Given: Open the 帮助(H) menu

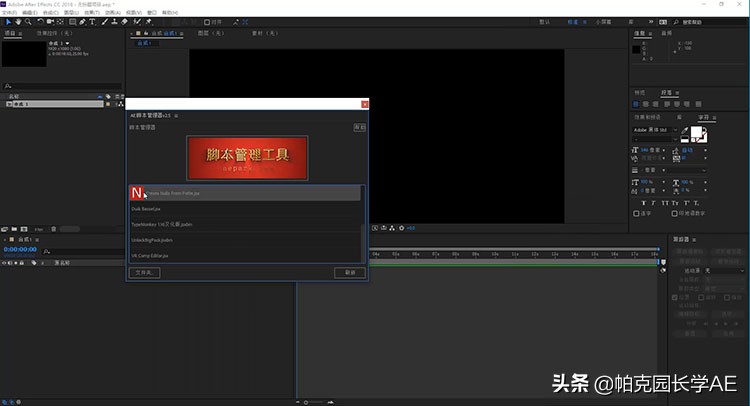Looking at the screenshot, I should tap(170, 12).
